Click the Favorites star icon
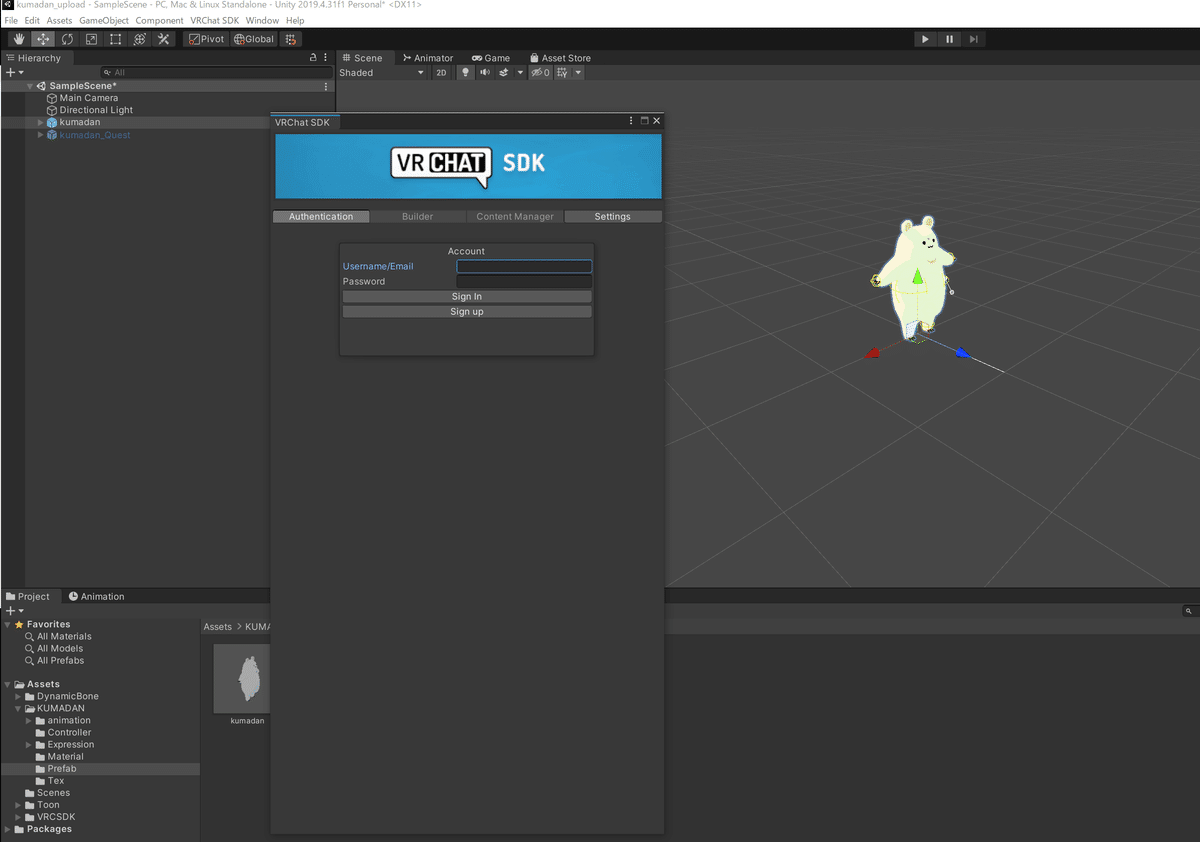 (19, 624)
